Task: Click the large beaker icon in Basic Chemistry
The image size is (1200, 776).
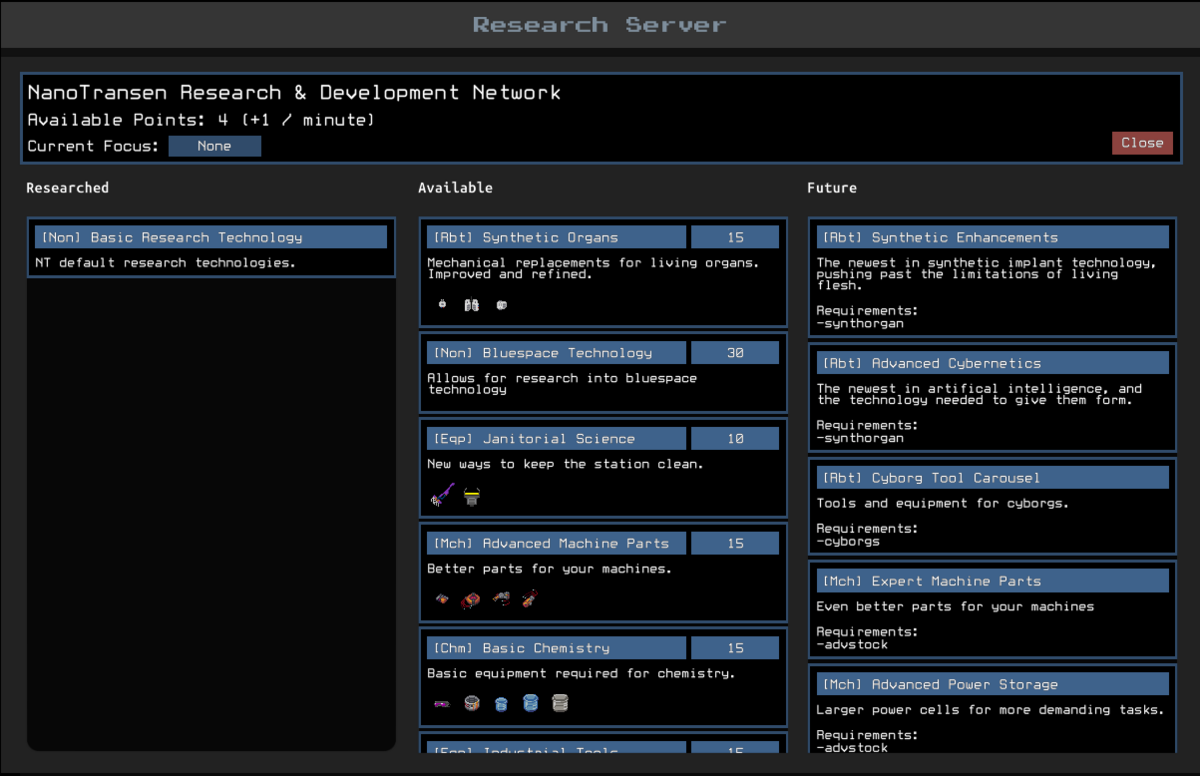Action: 531,702
